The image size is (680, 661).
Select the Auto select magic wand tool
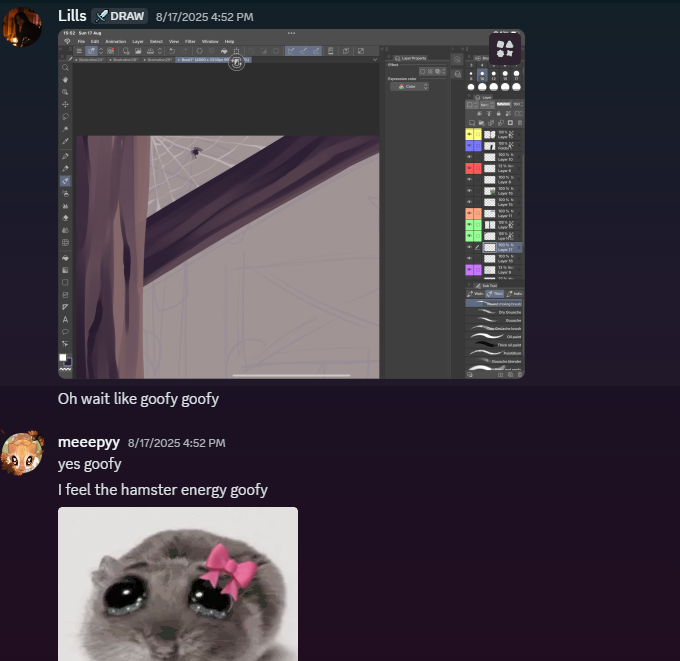[x=65, y=129]
